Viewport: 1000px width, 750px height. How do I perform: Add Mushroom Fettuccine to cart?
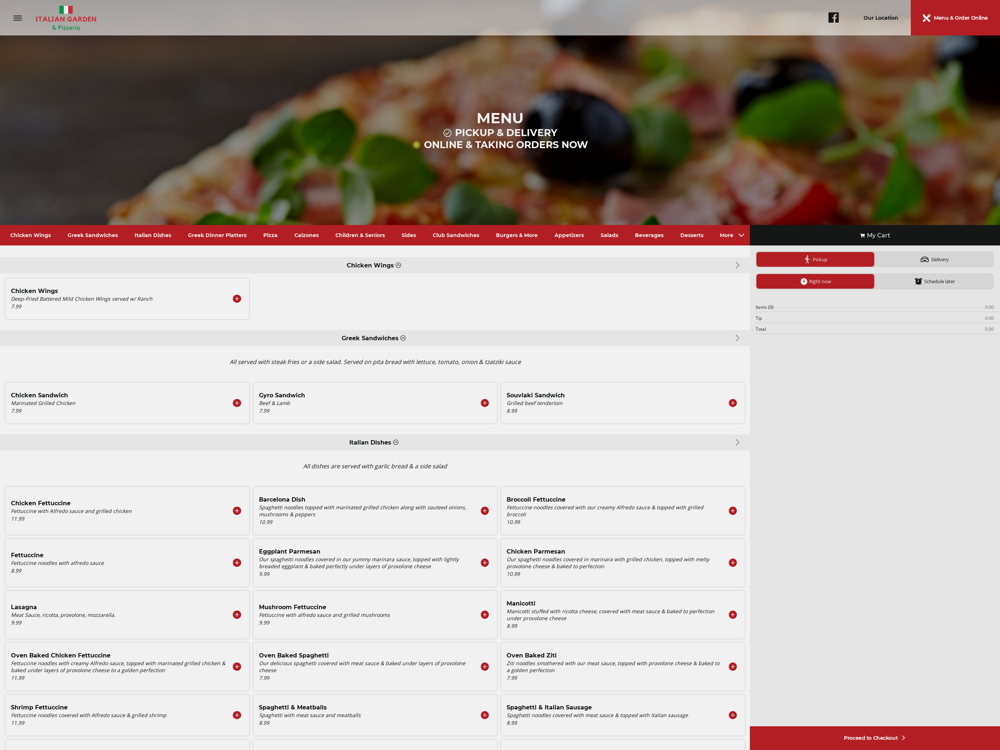click(x=485, y=615)
